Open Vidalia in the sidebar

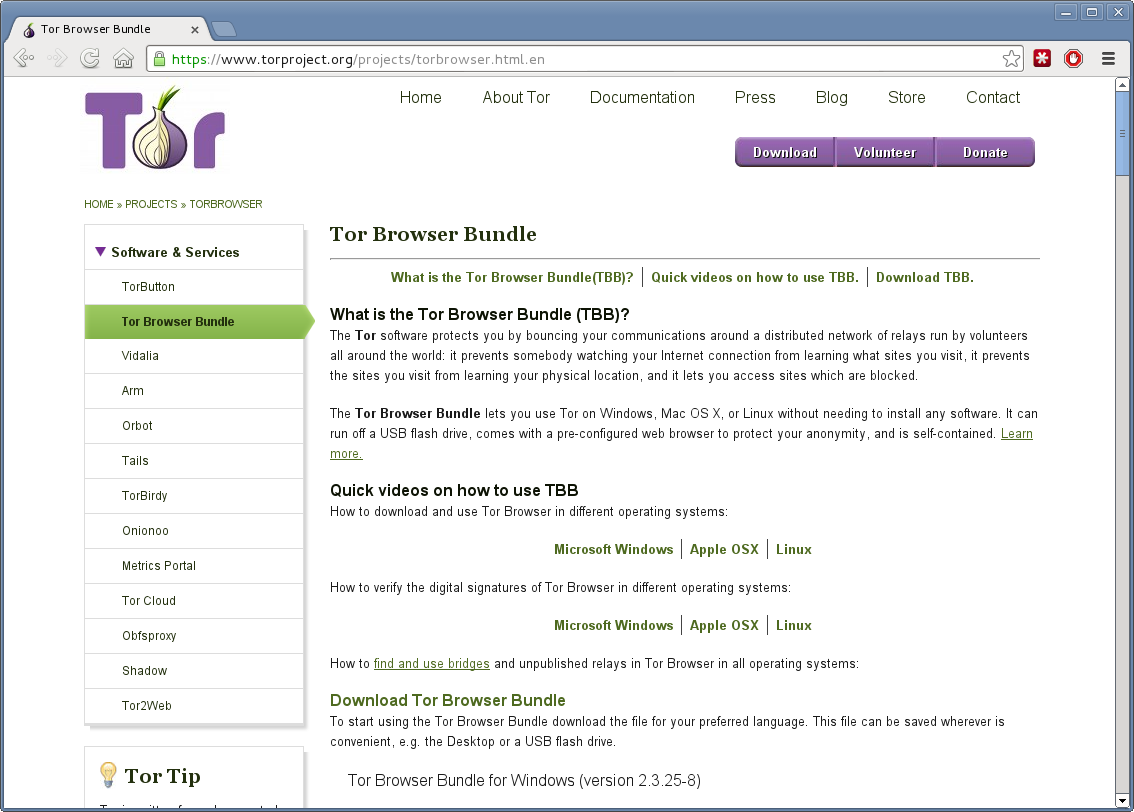[x=194, y=356]
